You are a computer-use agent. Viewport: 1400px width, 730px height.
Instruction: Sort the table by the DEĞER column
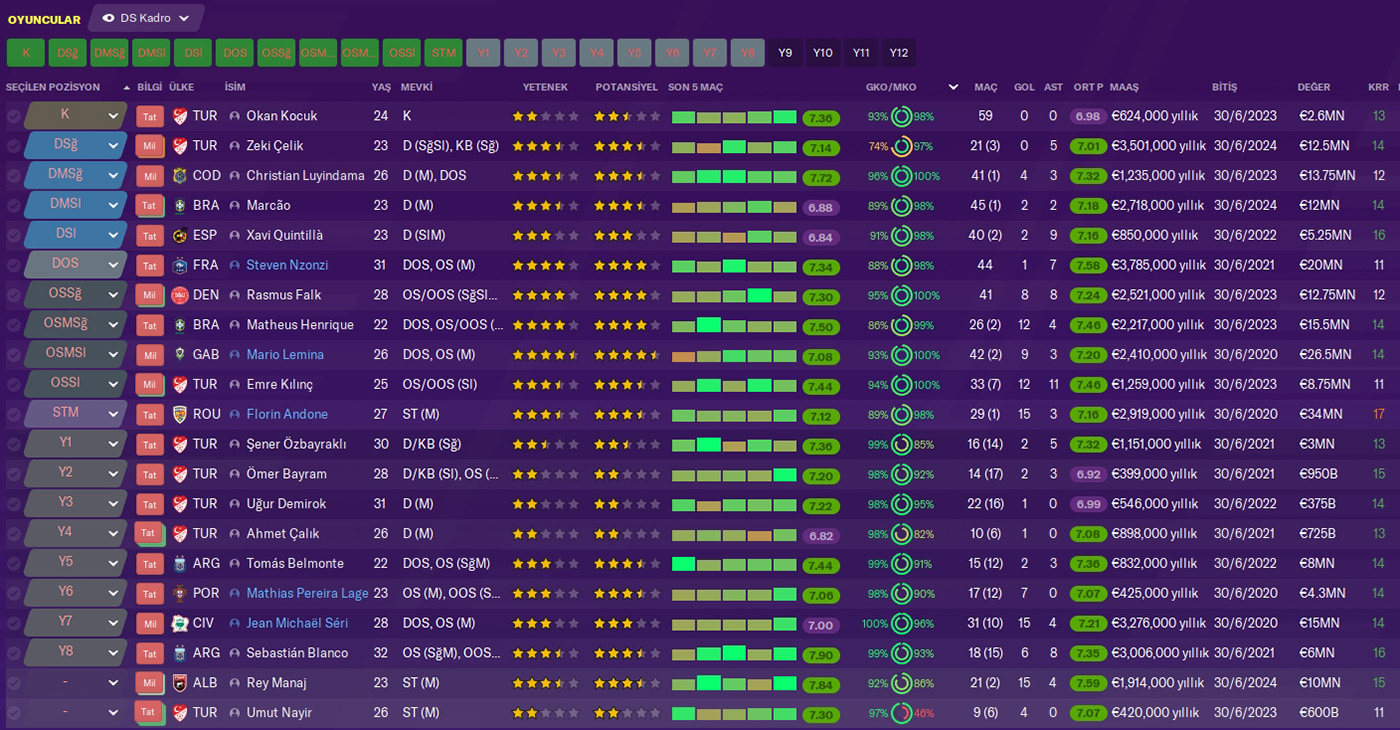[1313, 87]
